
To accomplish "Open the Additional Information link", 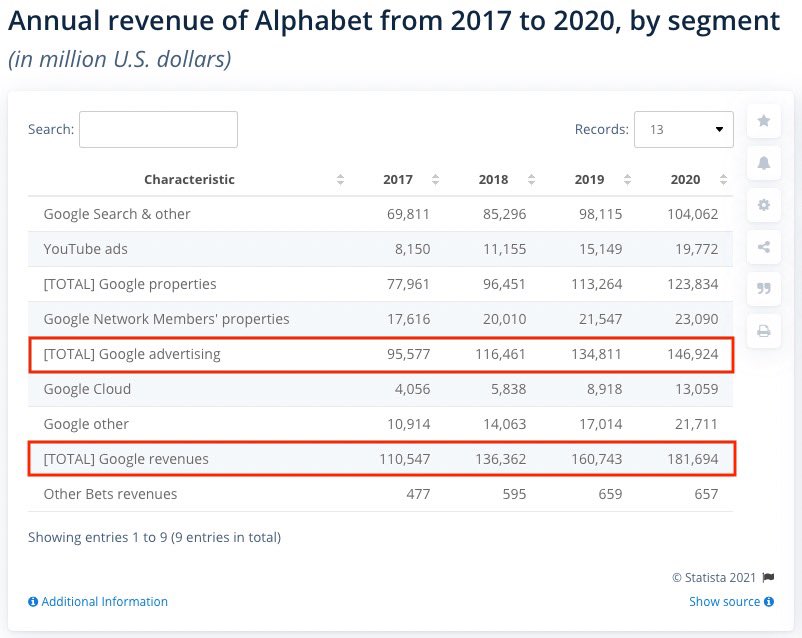I will click(104, 602).
